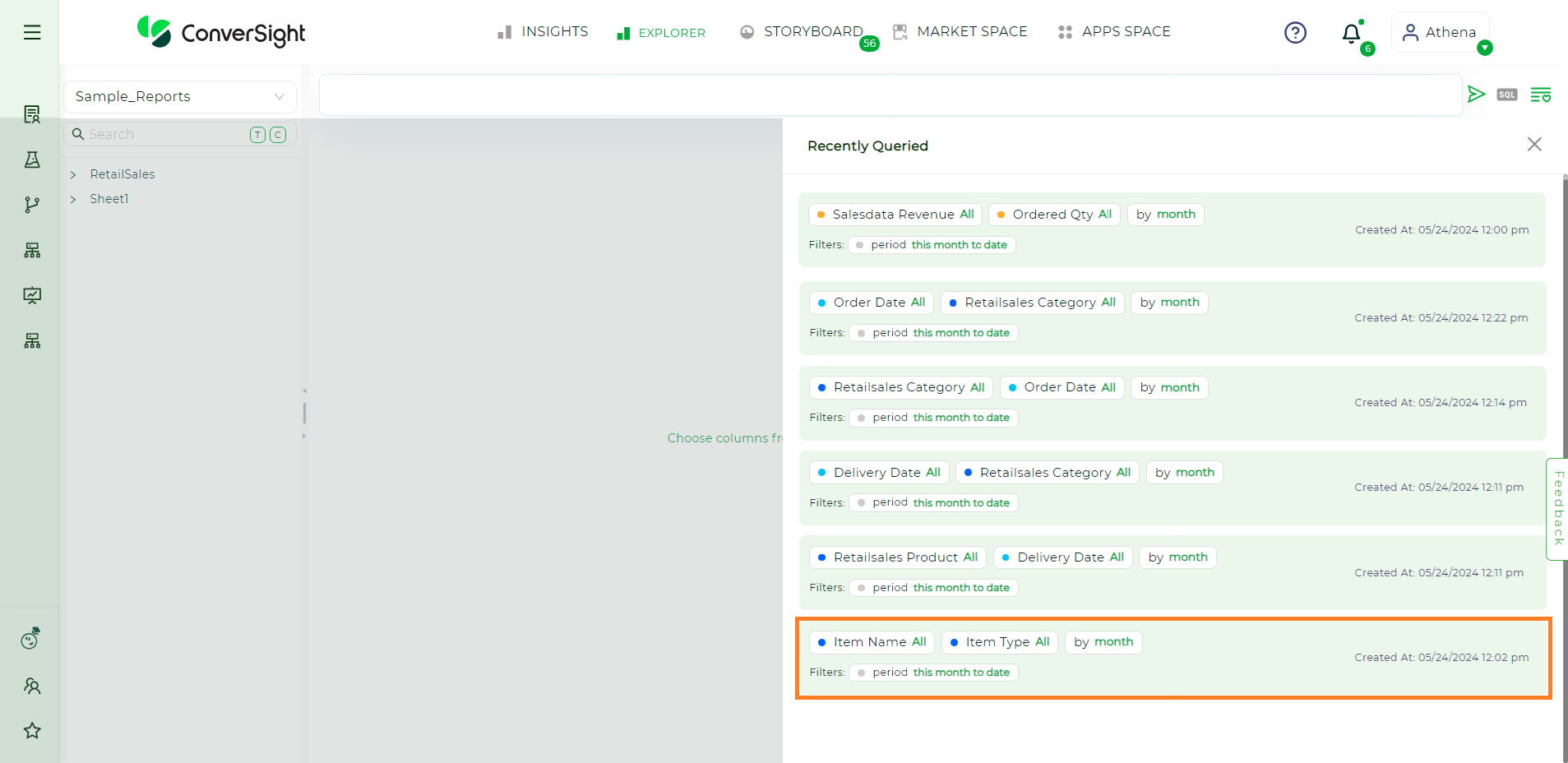Toggle the C filter in search box

278,135
